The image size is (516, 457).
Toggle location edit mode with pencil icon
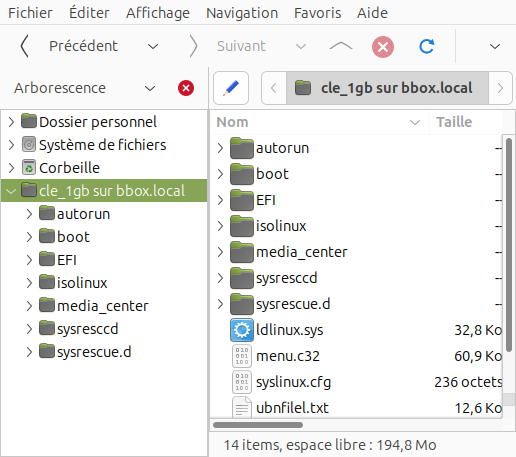point(231,88)
